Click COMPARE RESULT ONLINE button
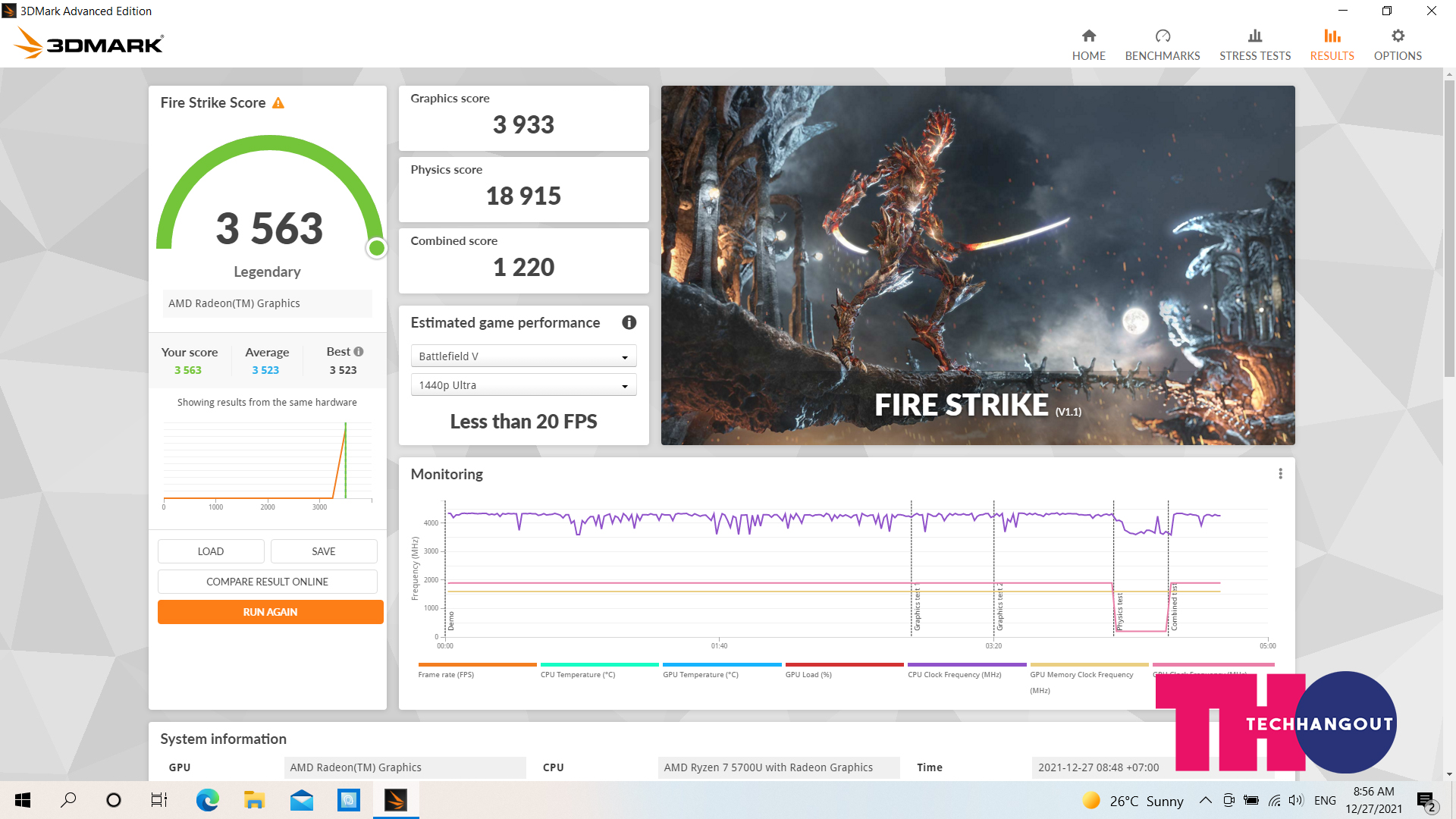This screenshot has width=1456, height=819. pos(267,582)
